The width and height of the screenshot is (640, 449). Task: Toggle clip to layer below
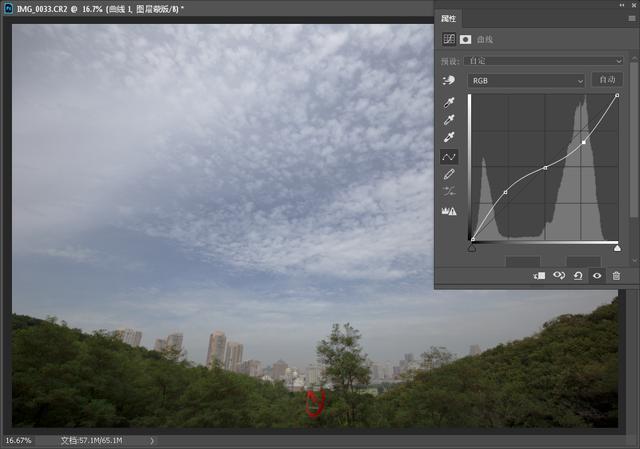click(x=539, y=275)
